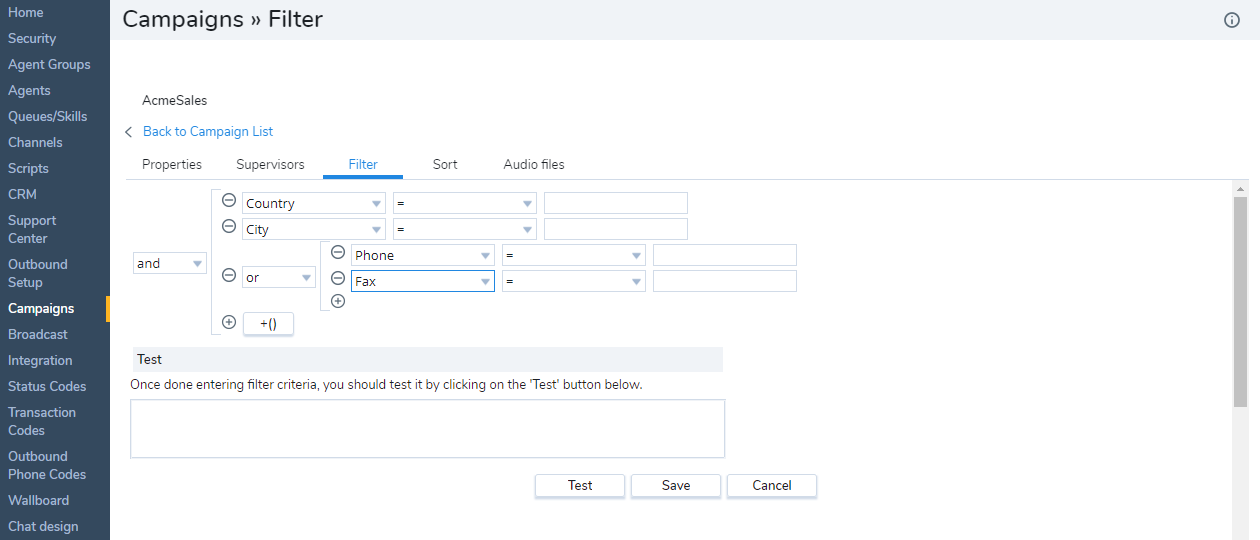Switch to the Supervisors tab
Image resolution: width=1260 pixels, height=540 pixels.
coord(270,164)
